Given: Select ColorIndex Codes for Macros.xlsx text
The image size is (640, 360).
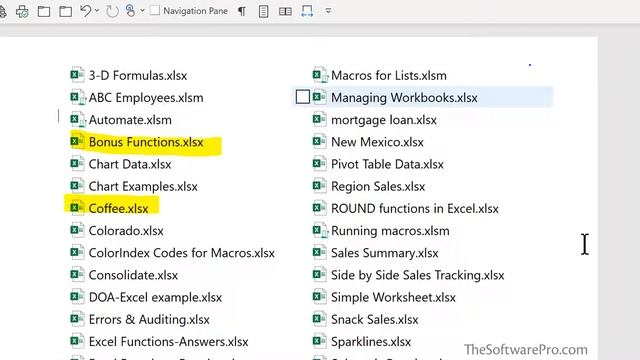Looking at the screenshot, I should [182, 253].
